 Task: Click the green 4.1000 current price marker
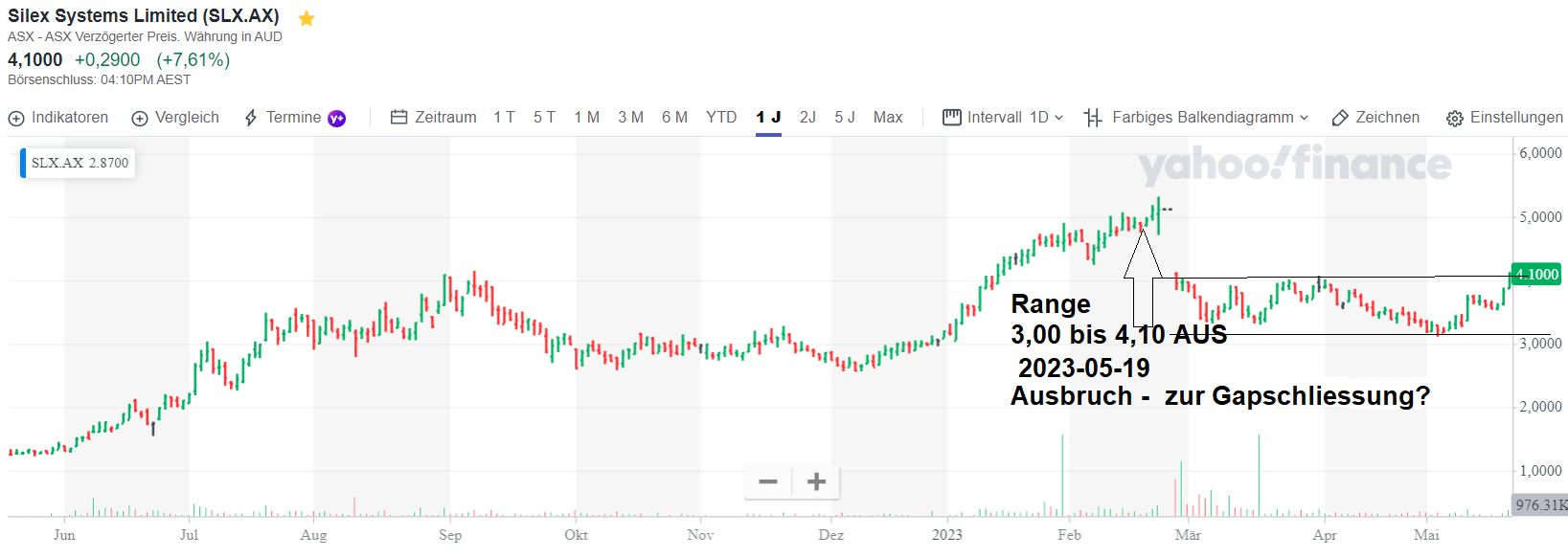tap(1535, 275)
